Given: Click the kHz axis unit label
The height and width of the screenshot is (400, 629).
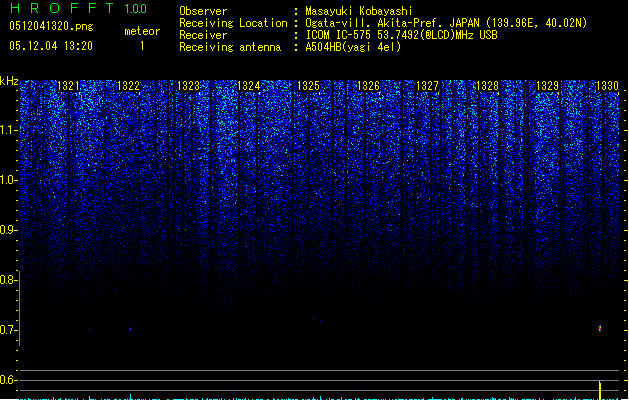Looking at the screenshot, I should point(9,81).
